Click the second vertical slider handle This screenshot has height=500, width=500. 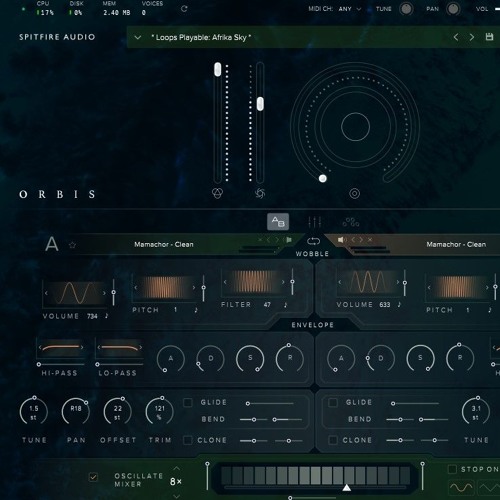(260, 104)
